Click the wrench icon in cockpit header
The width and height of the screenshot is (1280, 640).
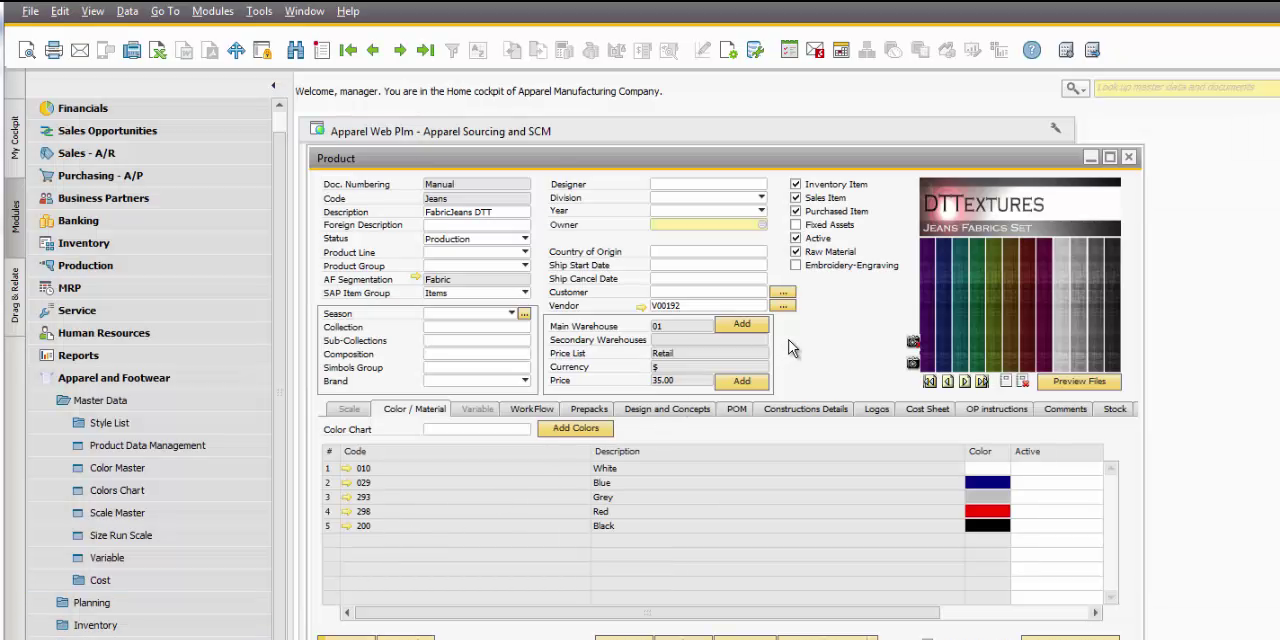click(x=1055, y=128)
